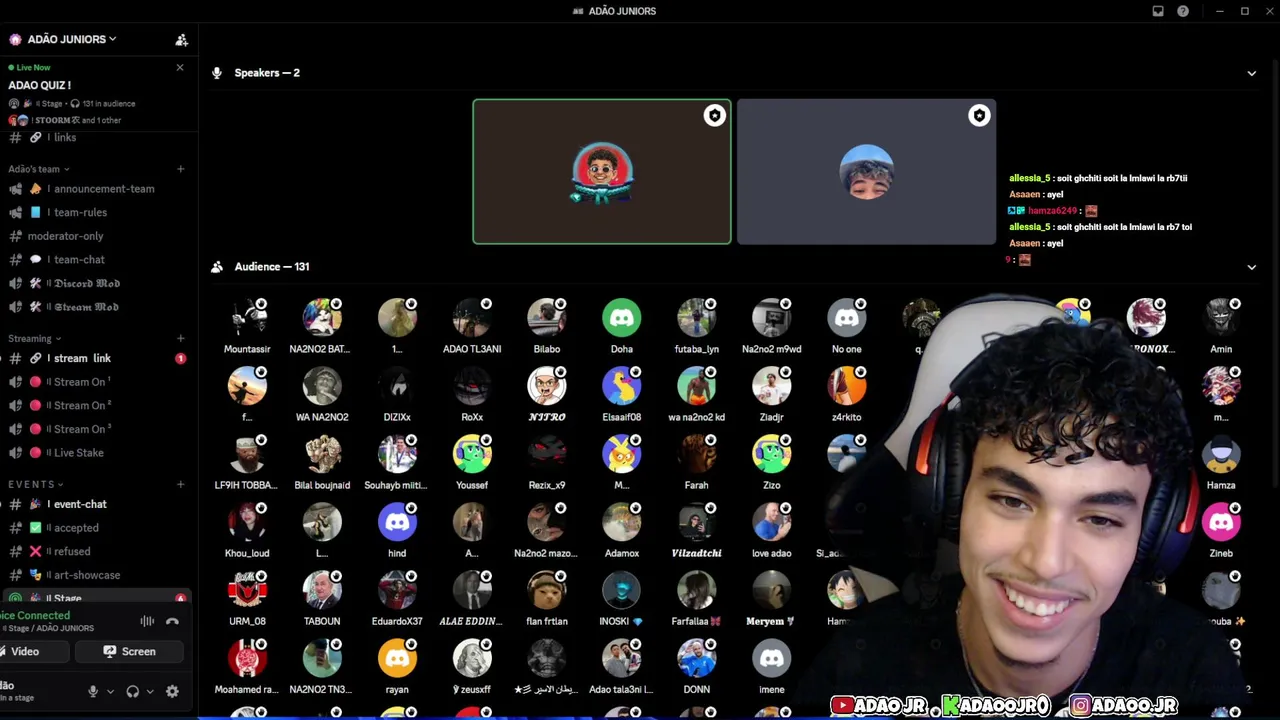Add a channel to EVENTS category
This screenshot has height=720, width=1280.
(180, 484)
